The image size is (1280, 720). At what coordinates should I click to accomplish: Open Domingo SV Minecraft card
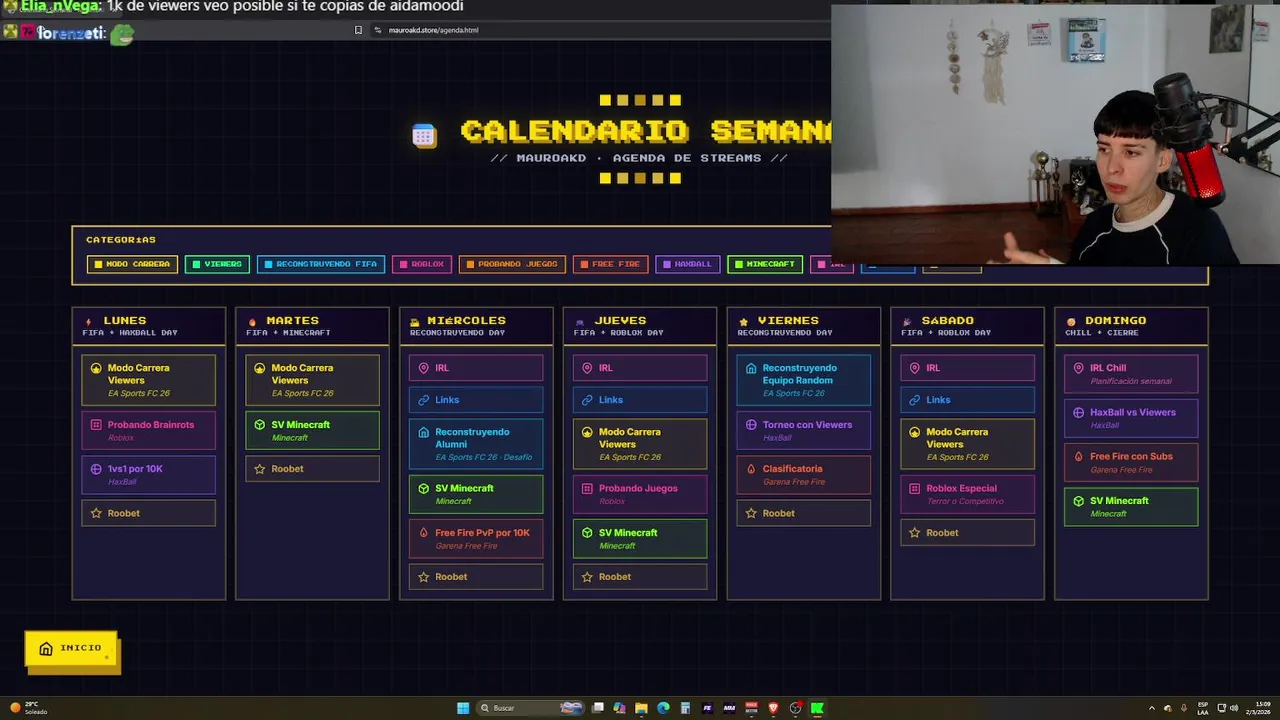tap(1131, 506)
